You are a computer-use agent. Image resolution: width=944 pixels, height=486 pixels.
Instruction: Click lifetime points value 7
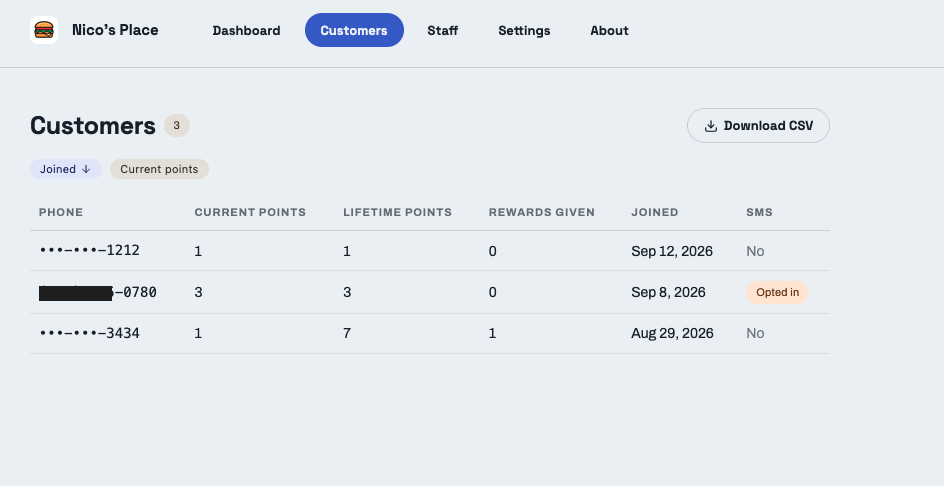point(347,333)
